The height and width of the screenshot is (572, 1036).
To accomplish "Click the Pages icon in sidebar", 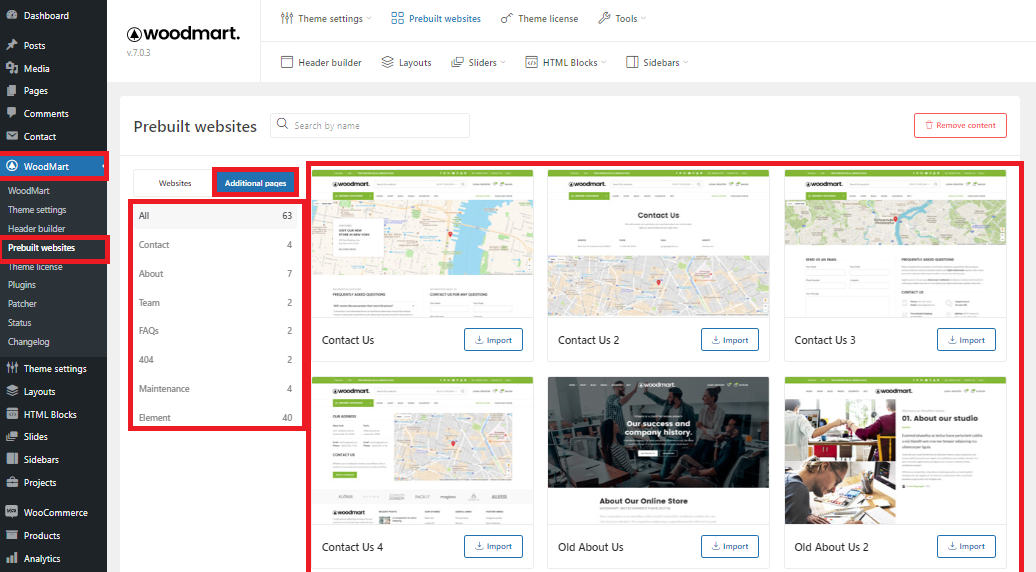I will click(x=12, y=90).
